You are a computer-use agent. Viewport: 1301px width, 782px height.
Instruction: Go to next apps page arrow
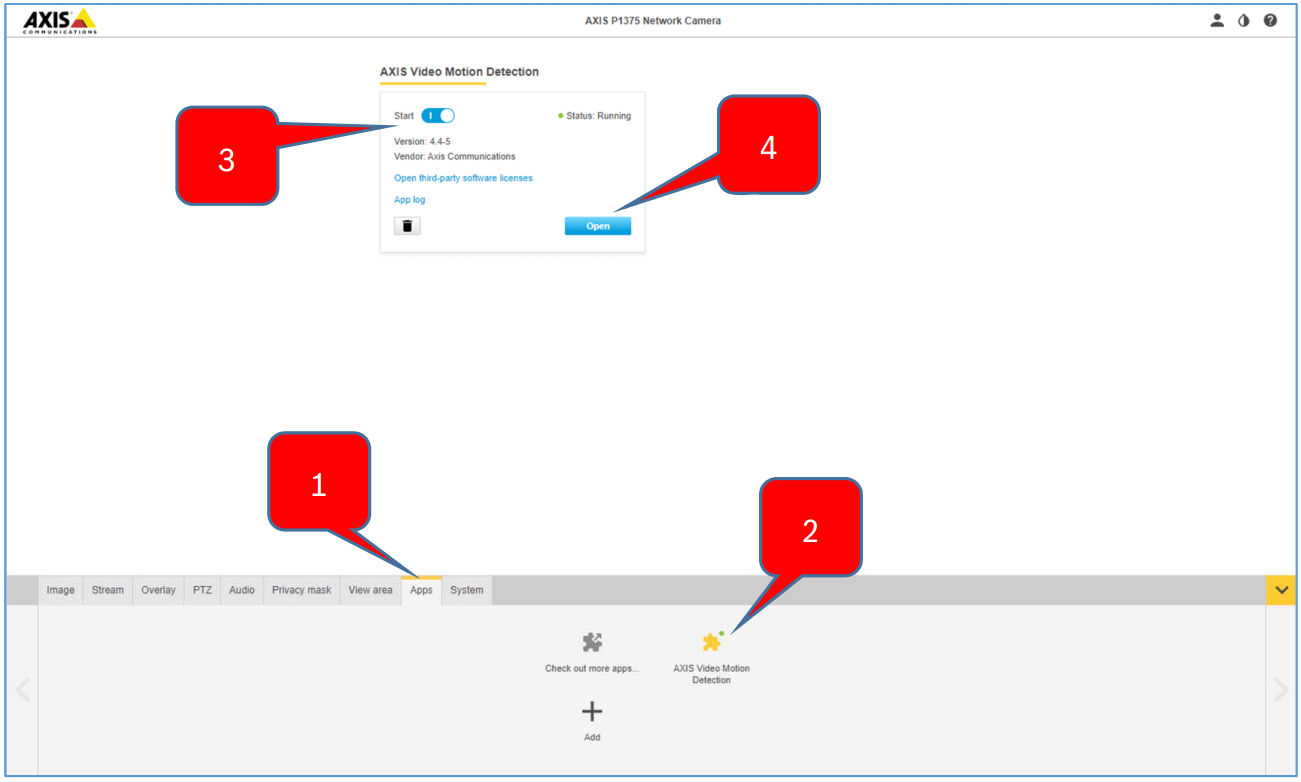(1280, 690)
